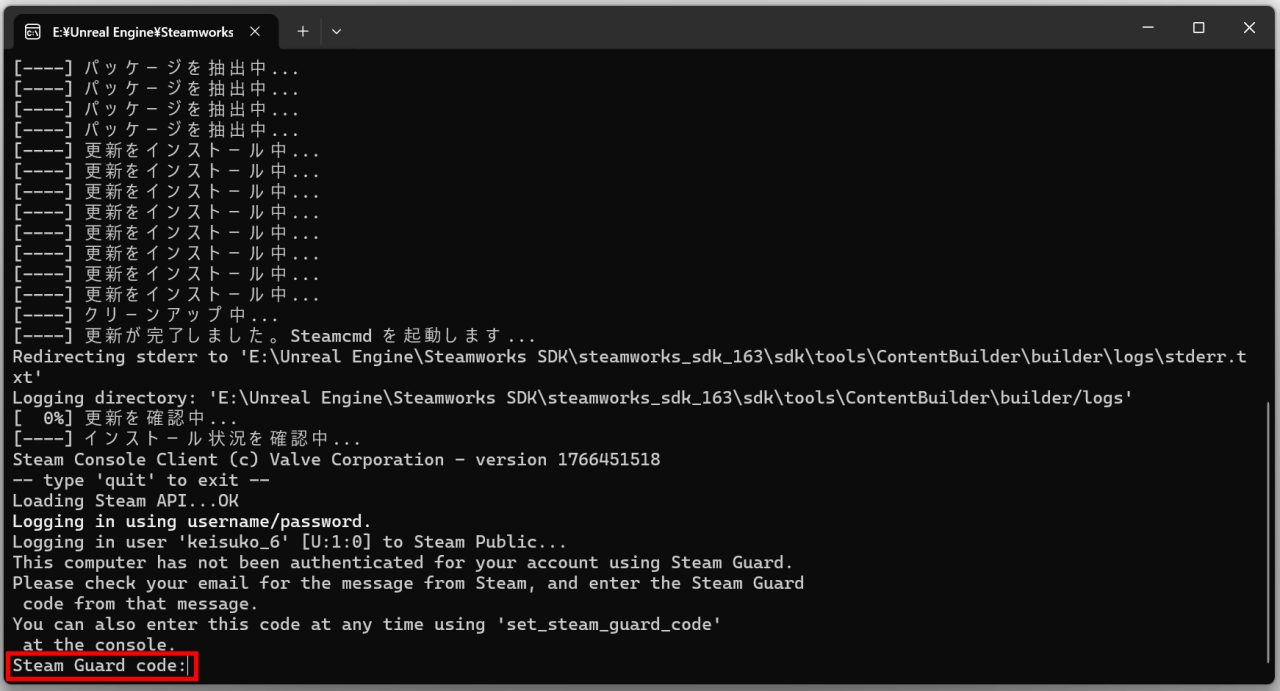Click the 'Logging directory:' output line
Viewport: 1280px width, 691px height.
click(572, 397)
